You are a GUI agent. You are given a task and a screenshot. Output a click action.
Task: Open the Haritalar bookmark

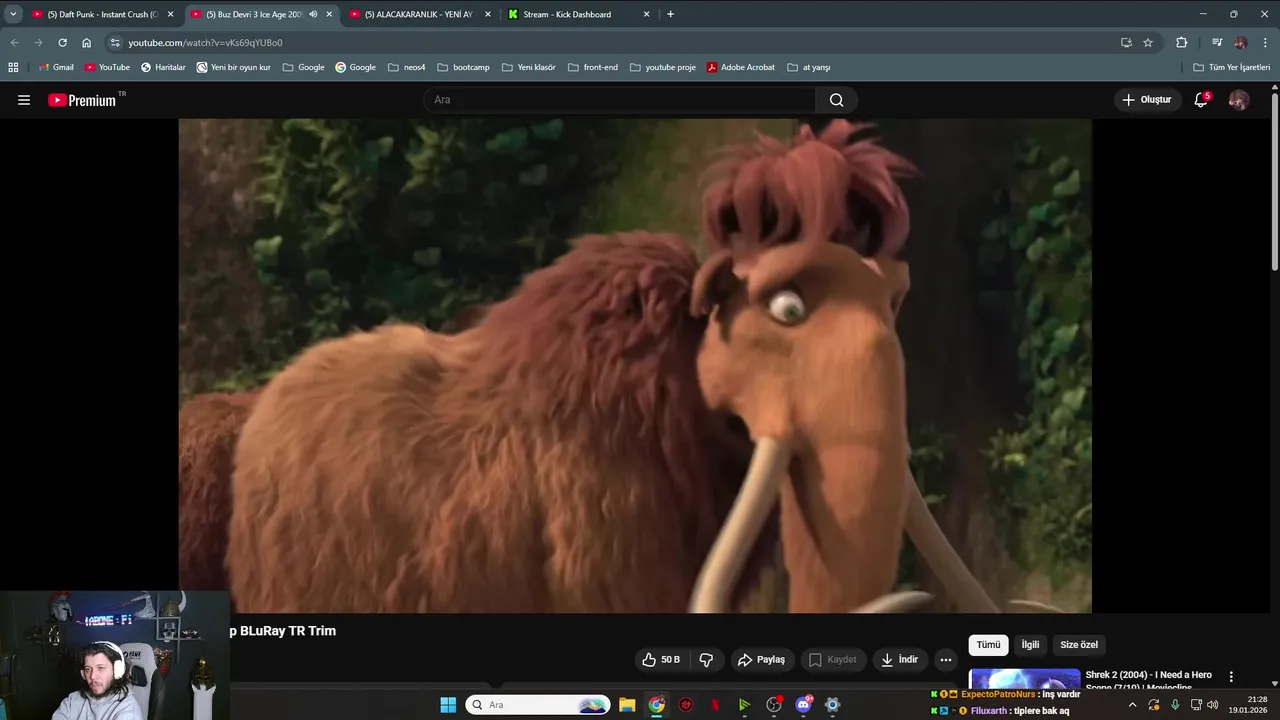tap(163, 67)
